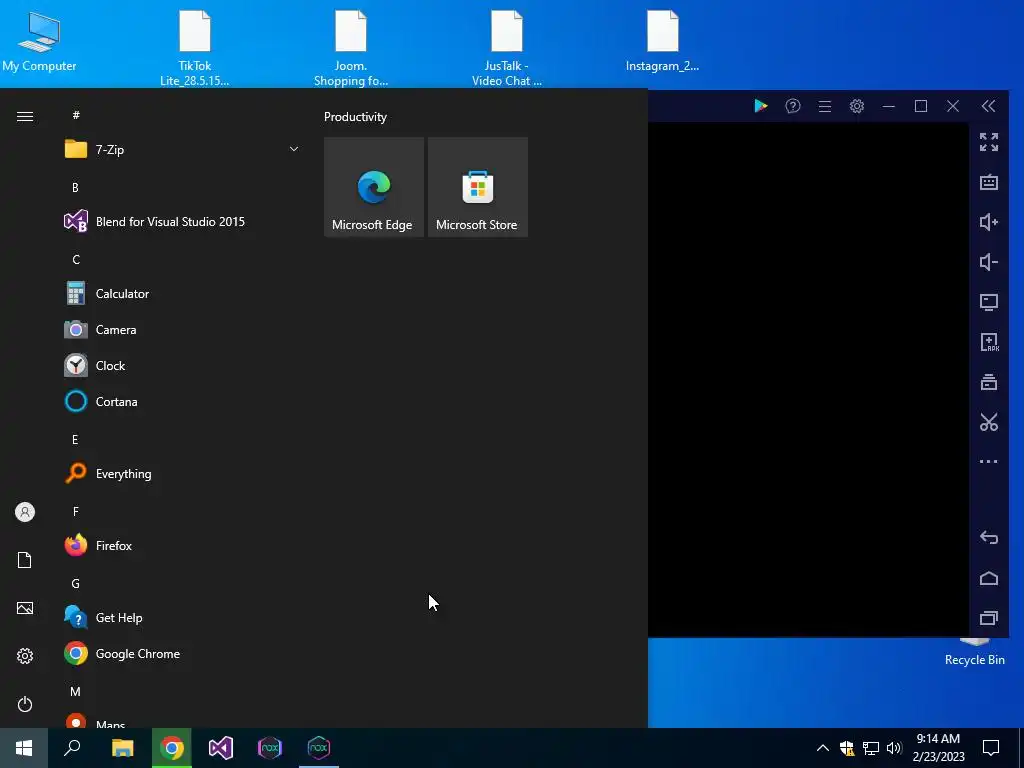Open the Microsoft Edge tile
Viewport: 1024px width, 768px height.
[374, 187]
